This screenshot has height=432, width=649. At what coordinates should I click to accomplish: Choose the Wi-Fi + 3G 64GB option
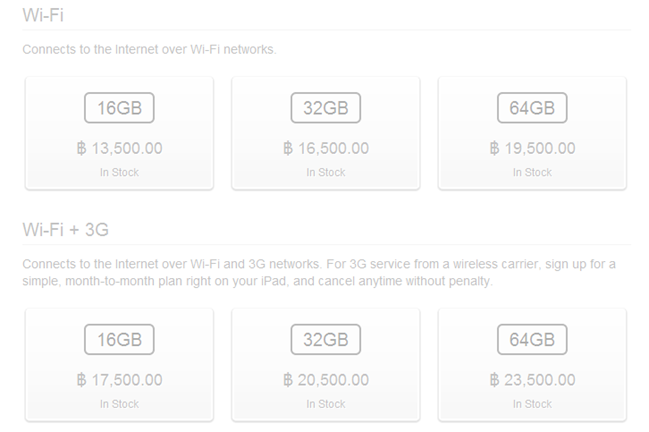point(532,365)
